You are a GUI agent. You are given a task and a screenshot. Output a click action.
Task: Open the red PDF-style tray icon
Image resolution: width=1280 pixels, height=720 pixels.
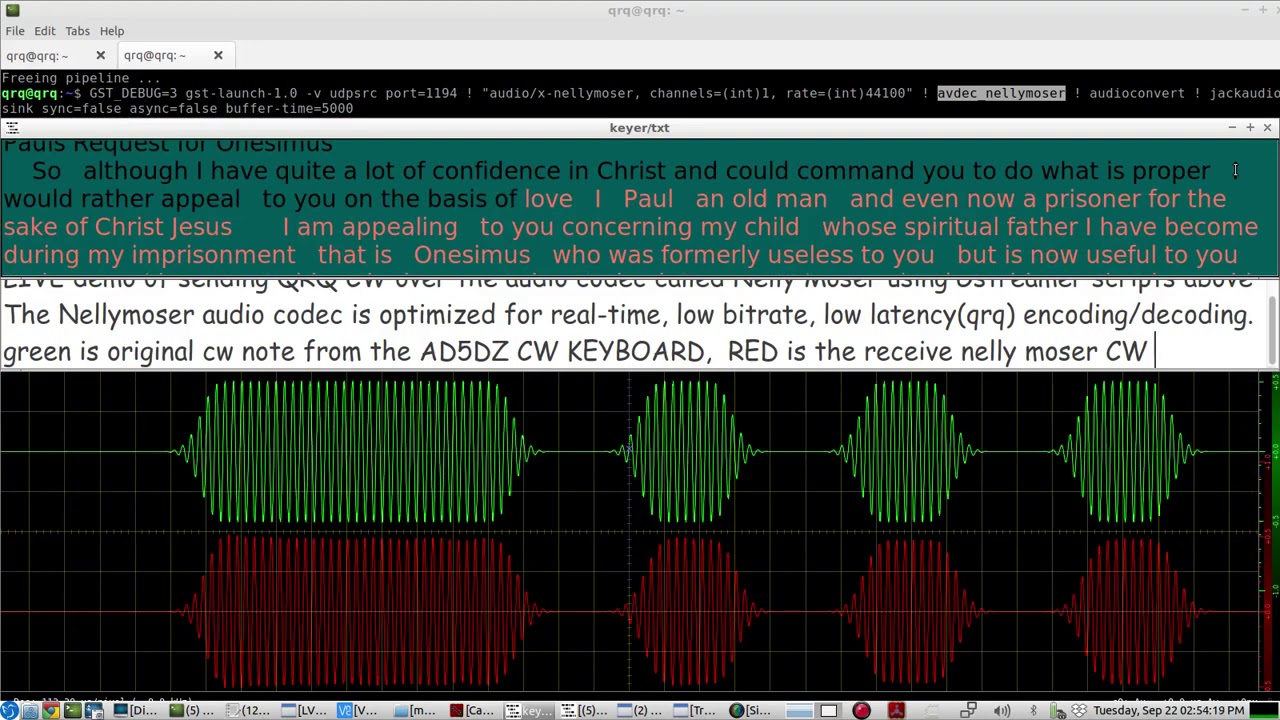pyautogui.click(x=896, y=710)
